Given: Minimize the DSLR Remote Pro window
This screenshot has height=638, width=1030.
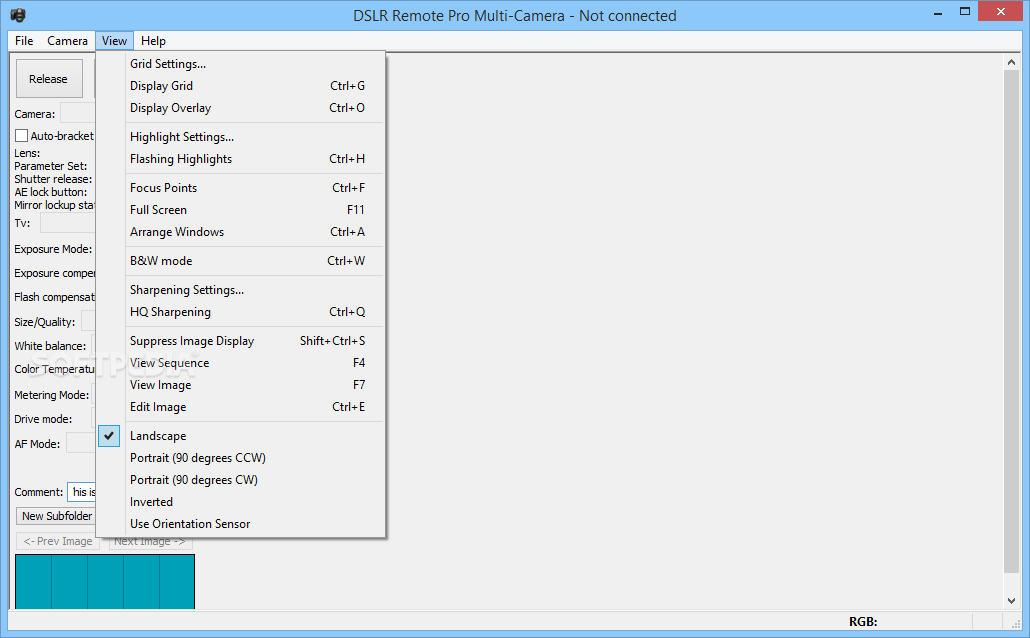Looking at the screenshot, I should 938,12.
